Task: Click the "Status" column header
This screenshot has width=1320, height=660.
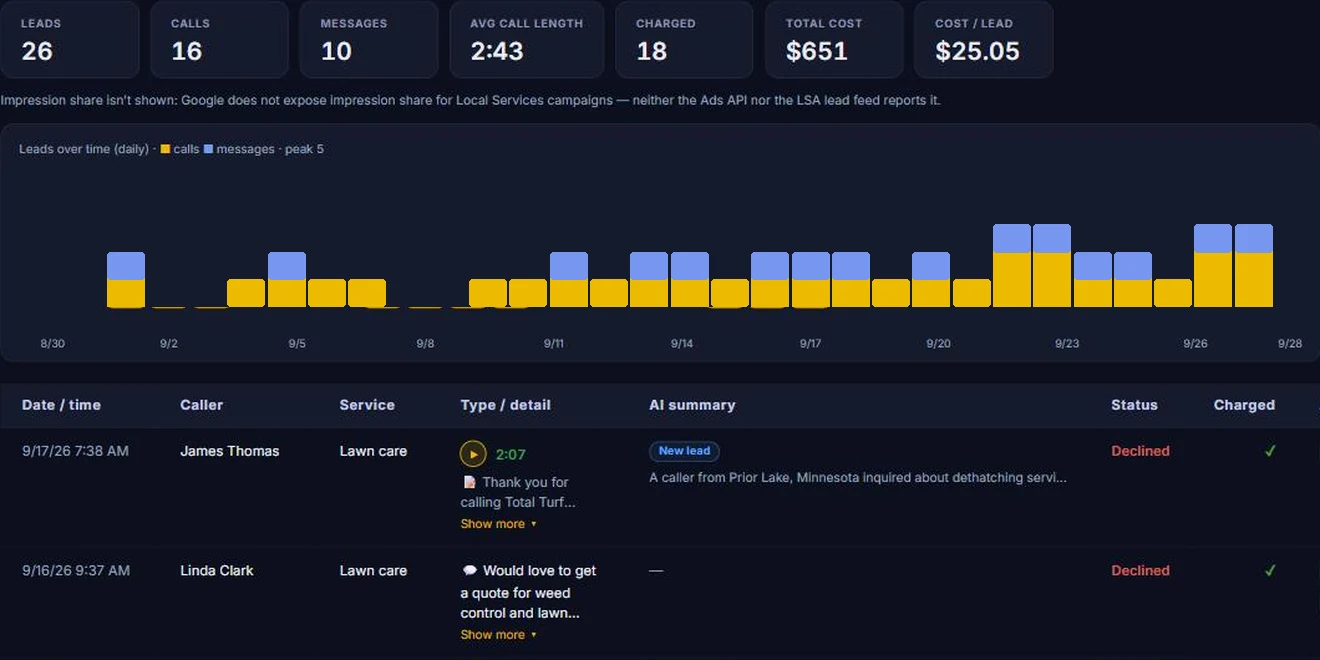Action: (1134, 405)
